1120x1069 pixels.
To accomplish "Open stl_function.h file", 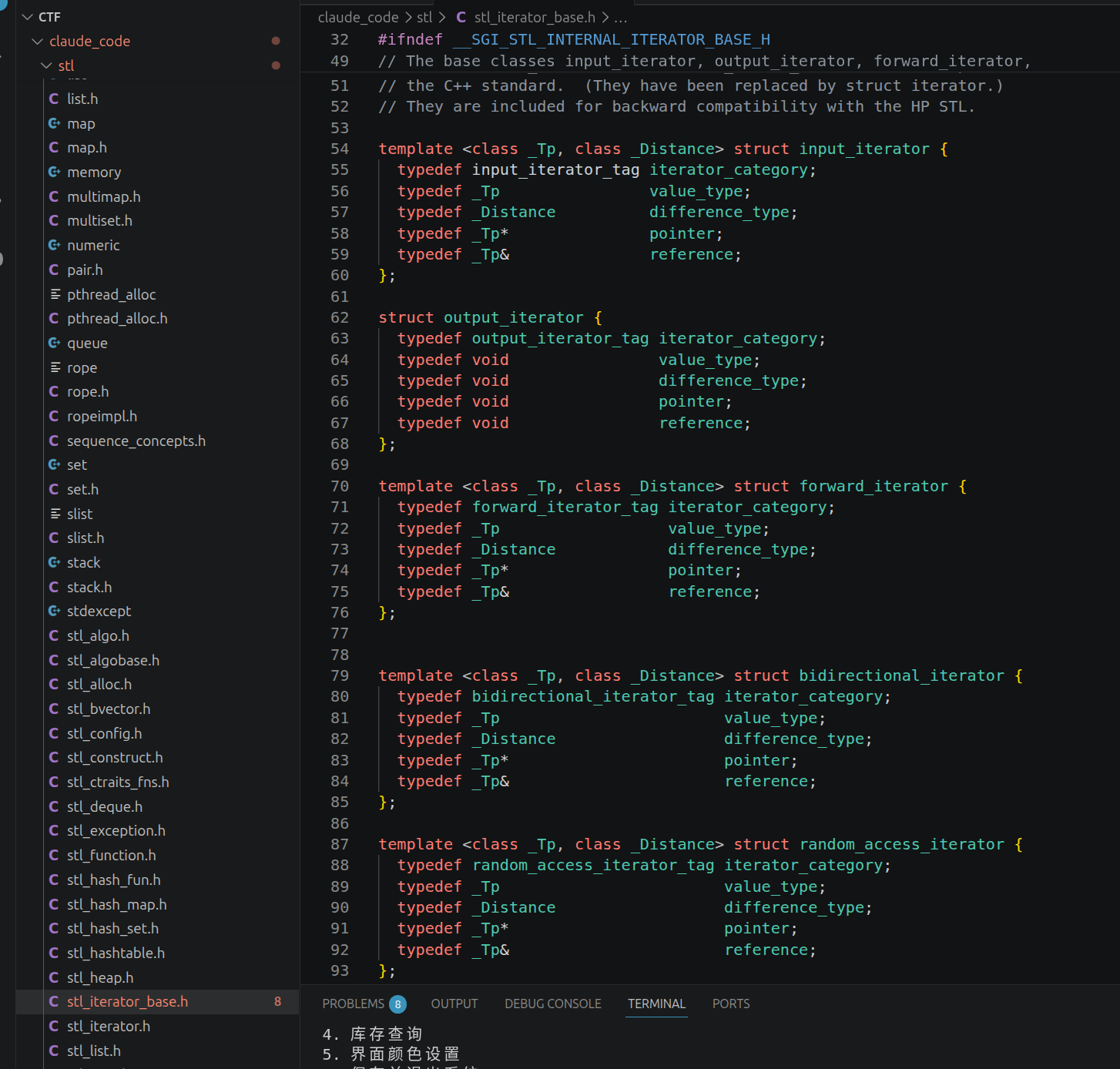I will click(112, 855).
